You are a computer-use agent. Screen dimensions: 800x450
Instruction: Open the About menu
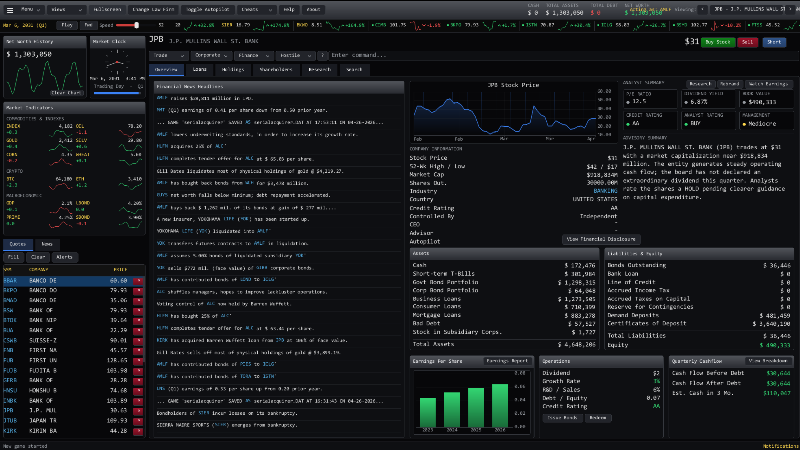pos(313,10)
